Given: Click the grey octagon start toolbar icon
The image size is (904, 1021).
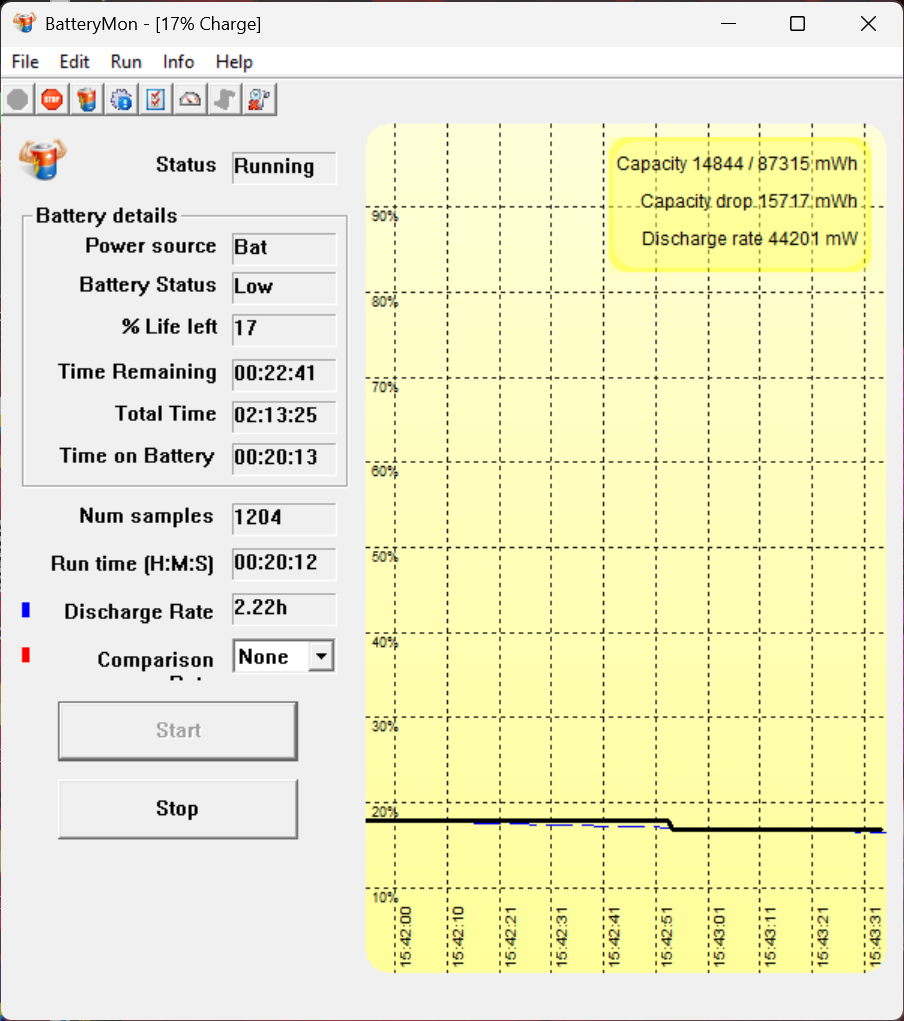Looking at the screenshot, I should point(18,100).
